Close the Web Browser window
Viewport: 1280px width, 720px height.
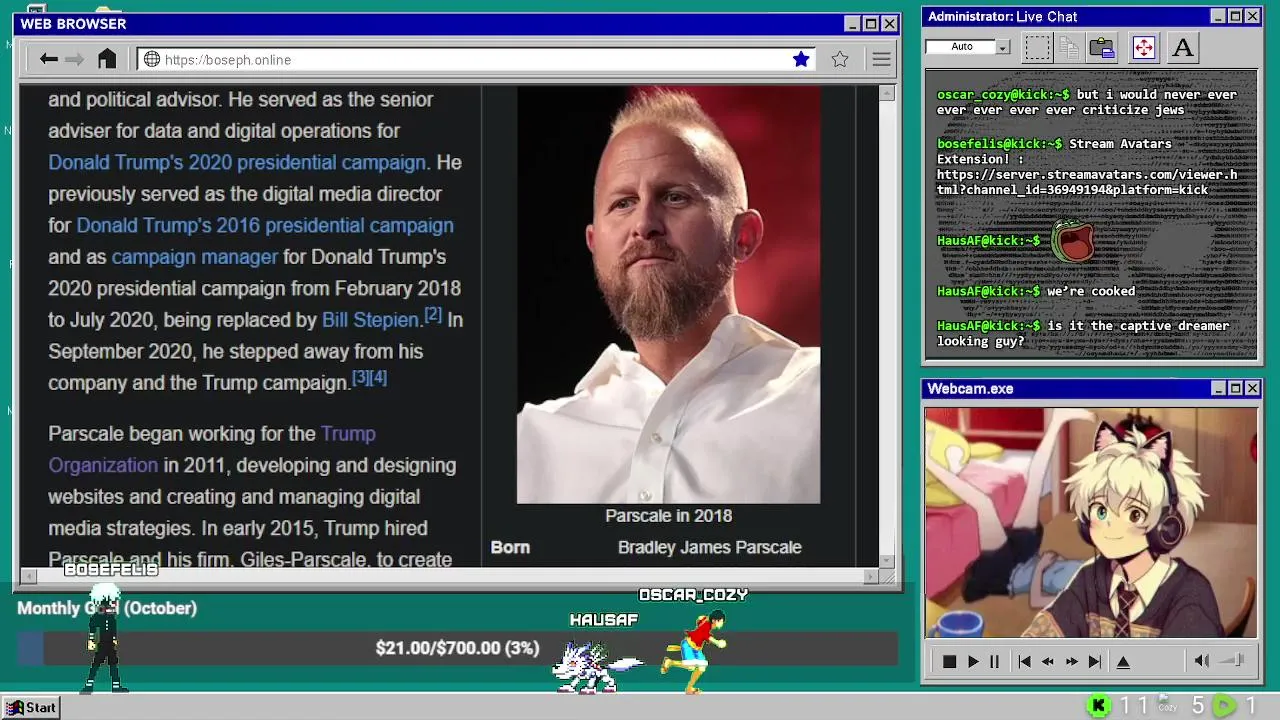point(889,24)
